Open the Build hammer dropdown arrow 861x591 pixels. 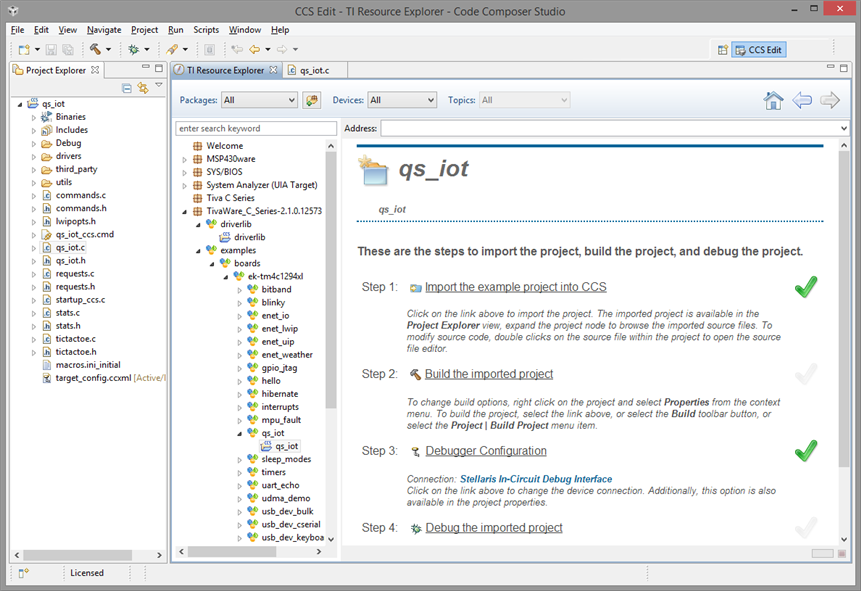tap(108, 50)
